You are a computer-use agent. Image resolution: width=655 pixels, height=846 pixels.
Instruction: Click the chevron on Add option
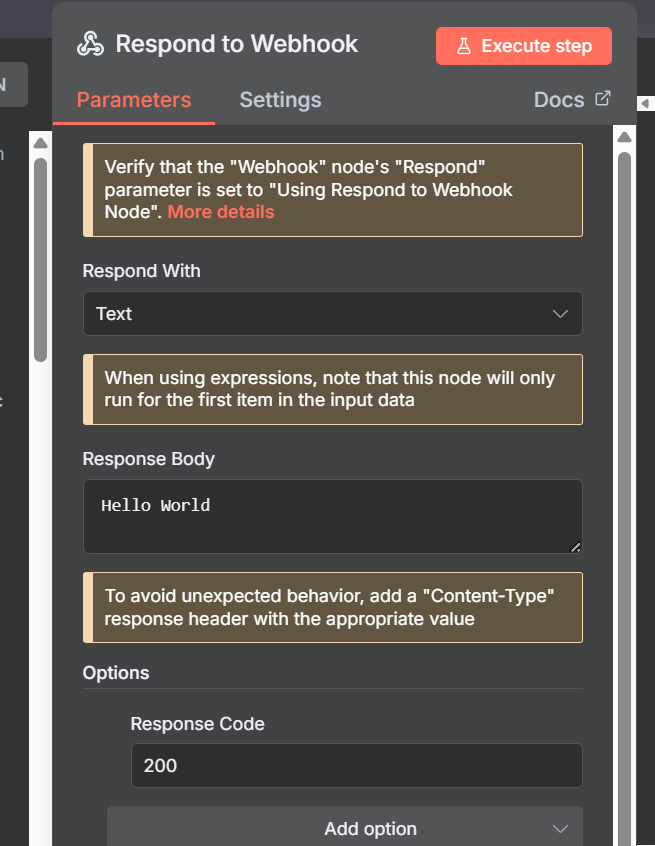click(560, 829)
